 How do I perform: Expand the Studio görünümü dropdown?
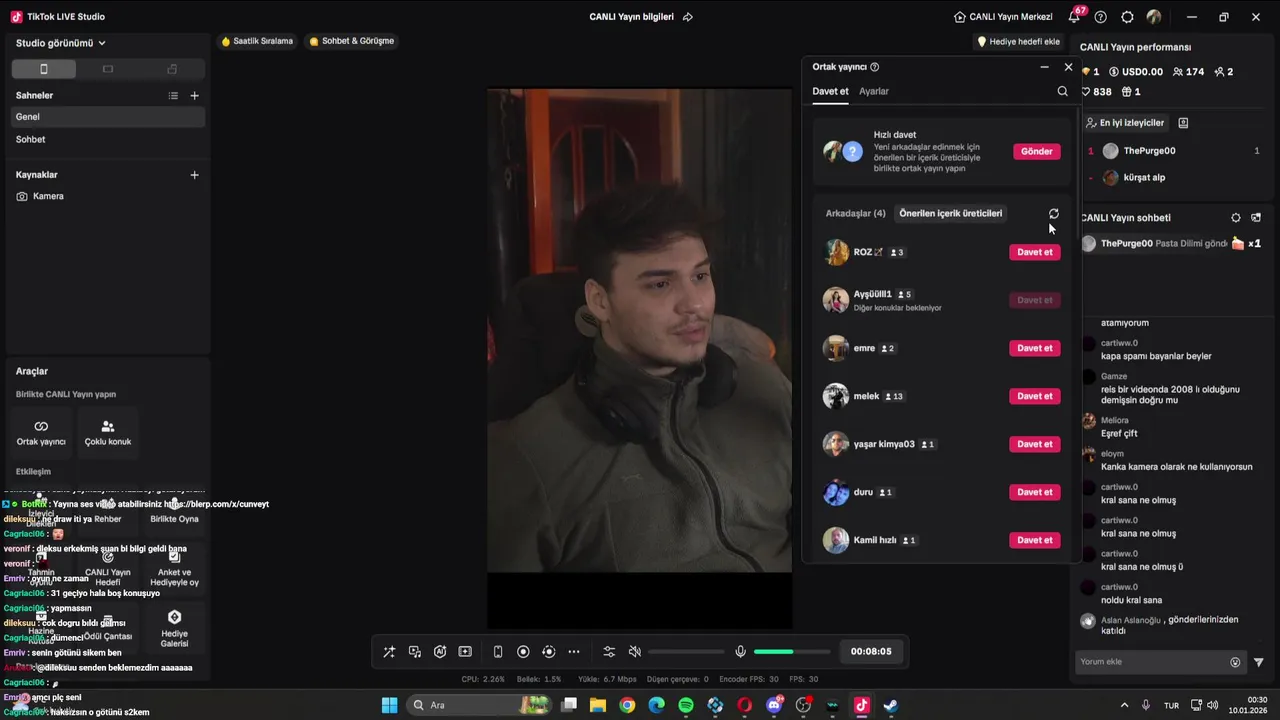click(x=60, y=43)
